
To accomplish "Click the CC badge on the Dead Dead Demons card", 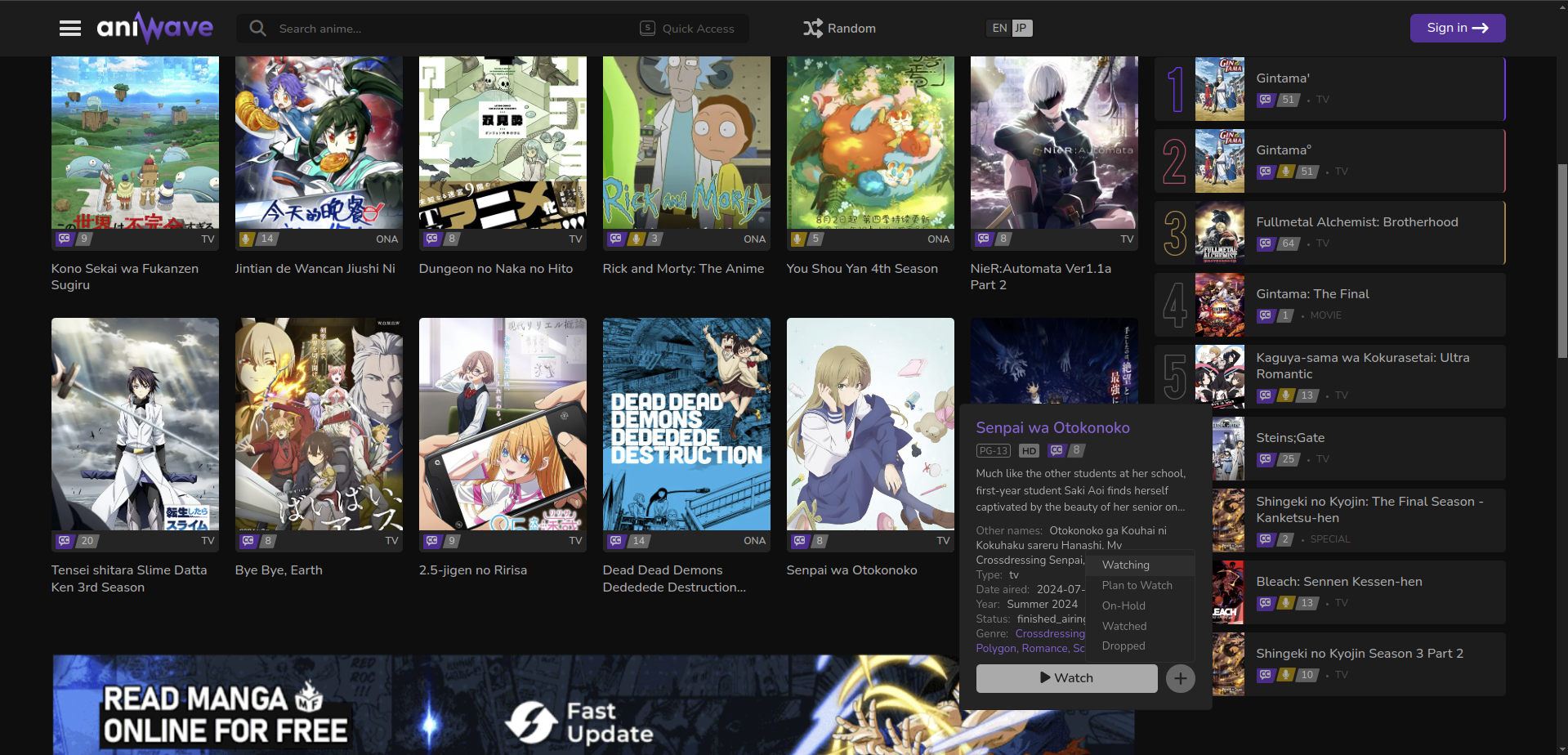I will [x=616, y=541].
